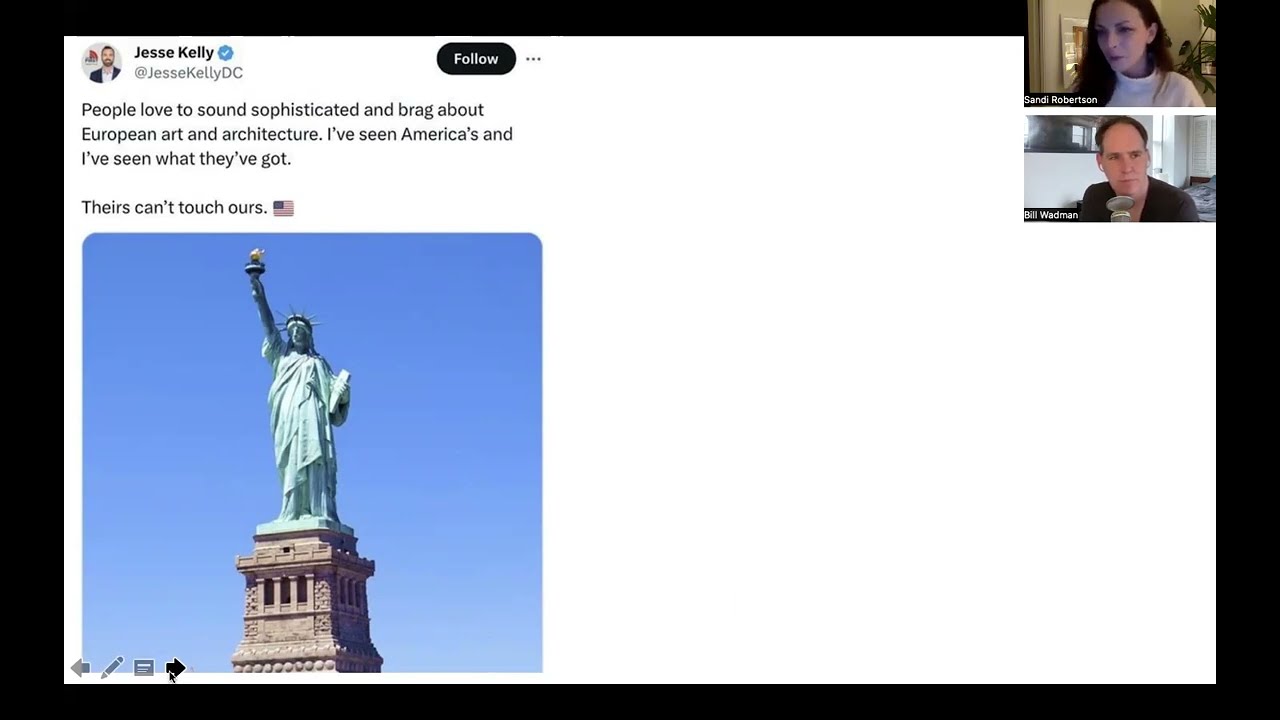Advance with the next slide arrow
Image resolution: width=1280 pixels, height=720 pixels.
tap(175, 667)
